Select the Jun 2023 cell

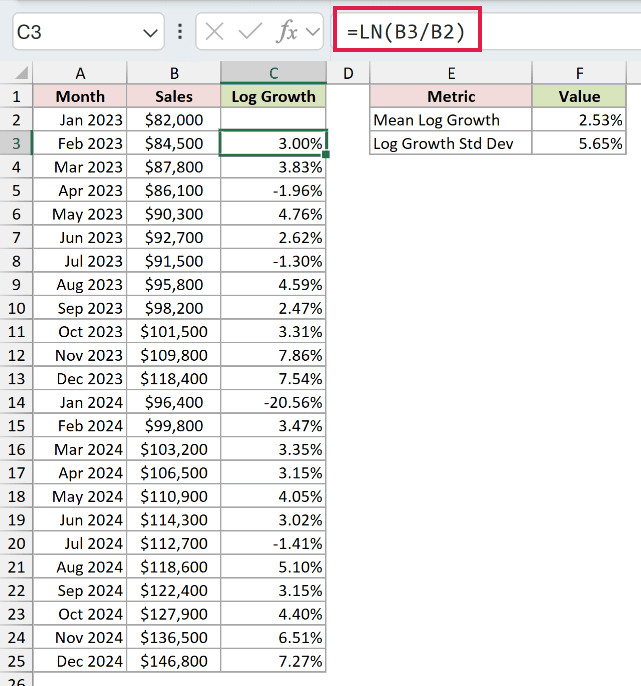(x=80, y=238)
